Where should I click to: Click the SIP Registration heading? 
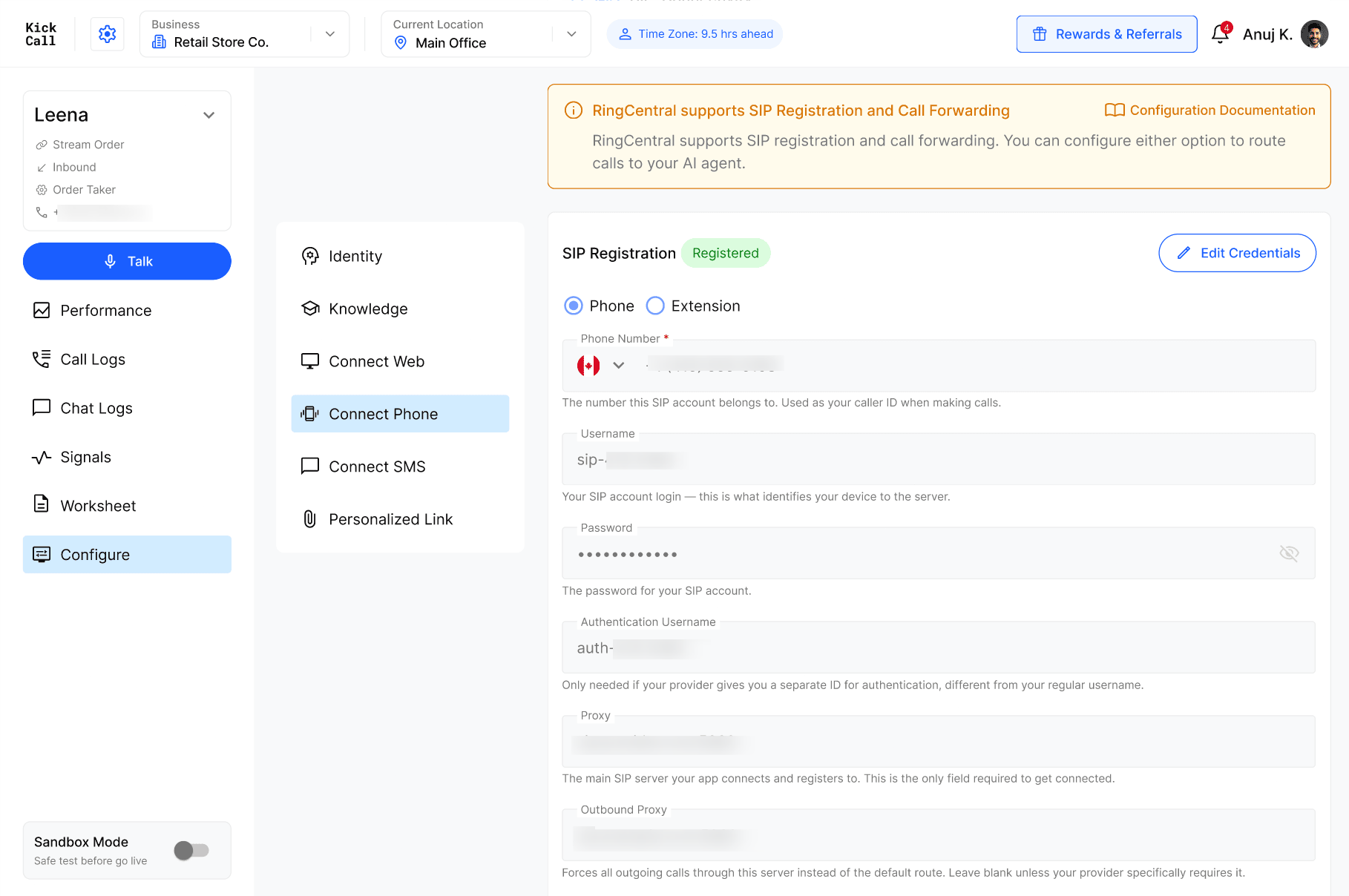[x=619, y=253]
